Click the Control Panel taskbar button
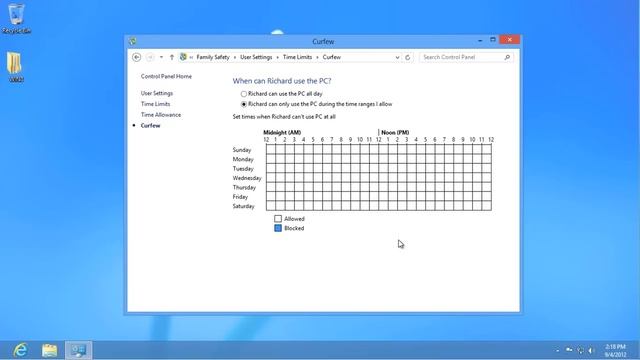640x360 pixels. 78,350
